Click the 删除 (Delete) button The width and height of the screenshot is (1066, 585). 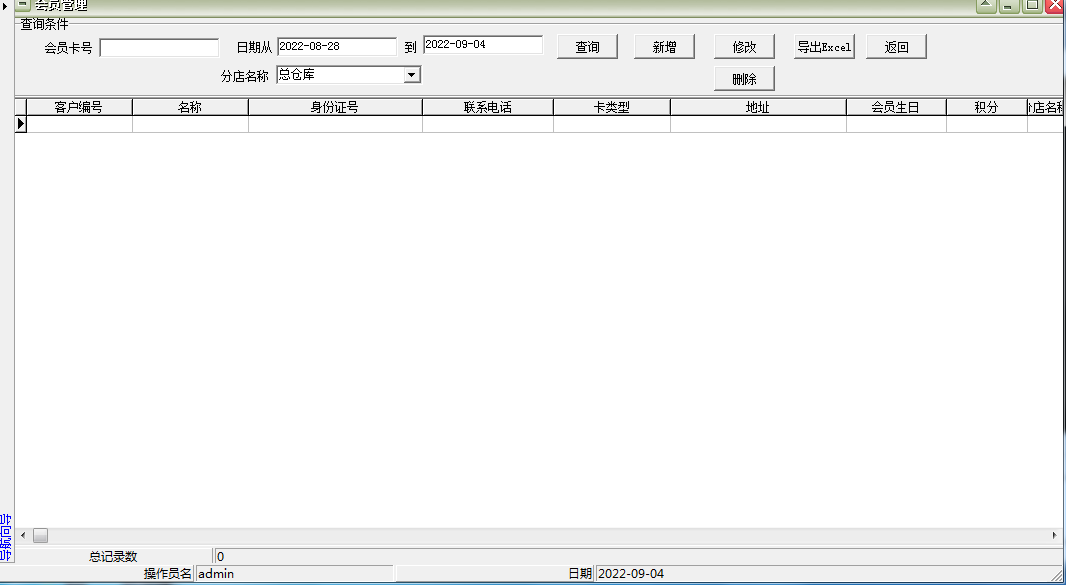pyautogui.click(x=743, y=78)
